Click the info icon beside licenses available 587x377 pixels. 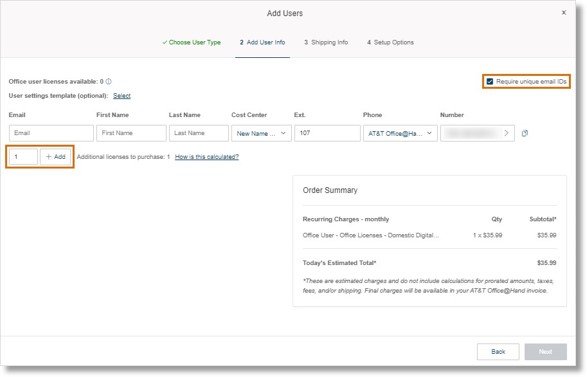[109, 81]
